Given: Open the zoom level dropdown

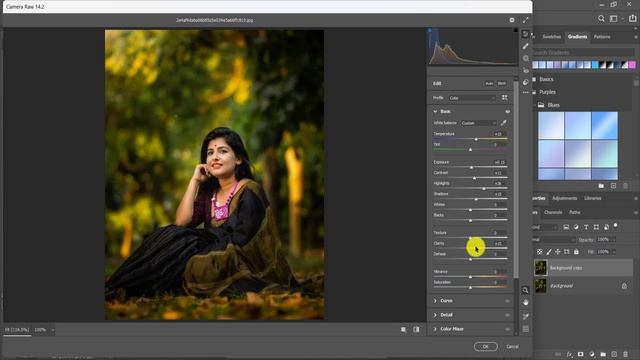Looking at the screenshot, I should pyautogui.click(x=52, y=330).
